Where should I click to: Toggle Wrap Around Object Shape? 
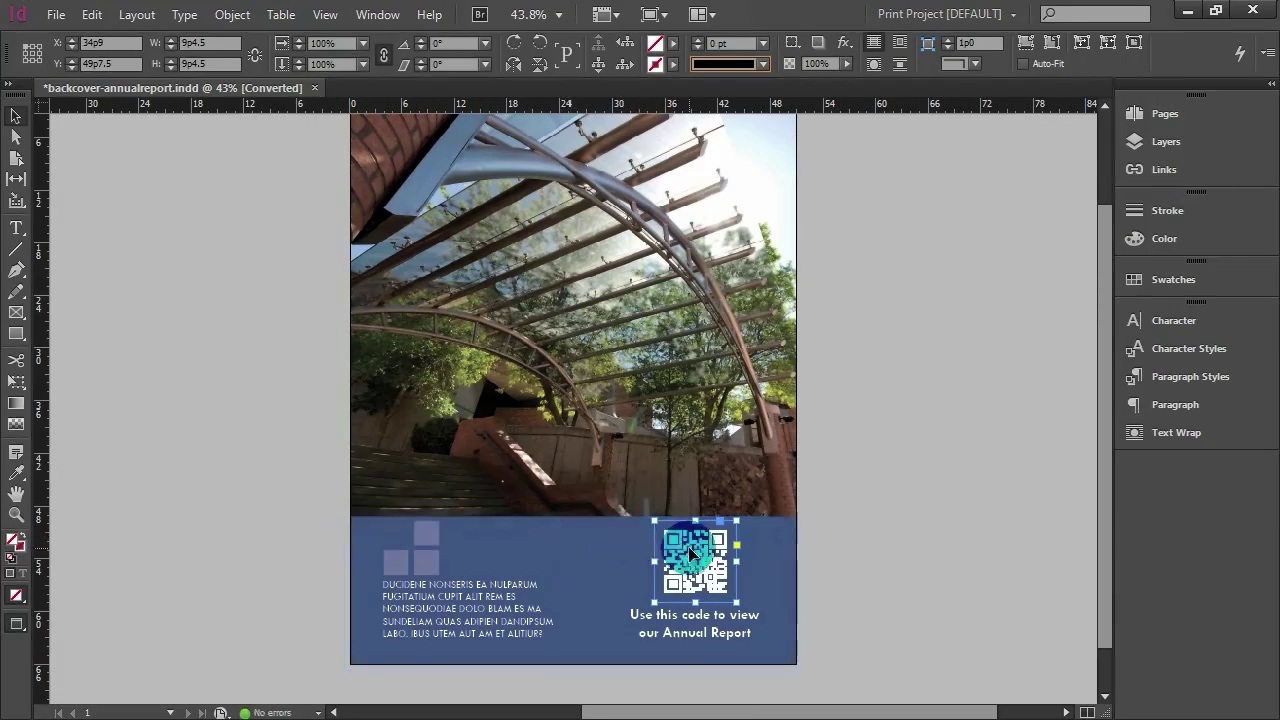[874, 64]
